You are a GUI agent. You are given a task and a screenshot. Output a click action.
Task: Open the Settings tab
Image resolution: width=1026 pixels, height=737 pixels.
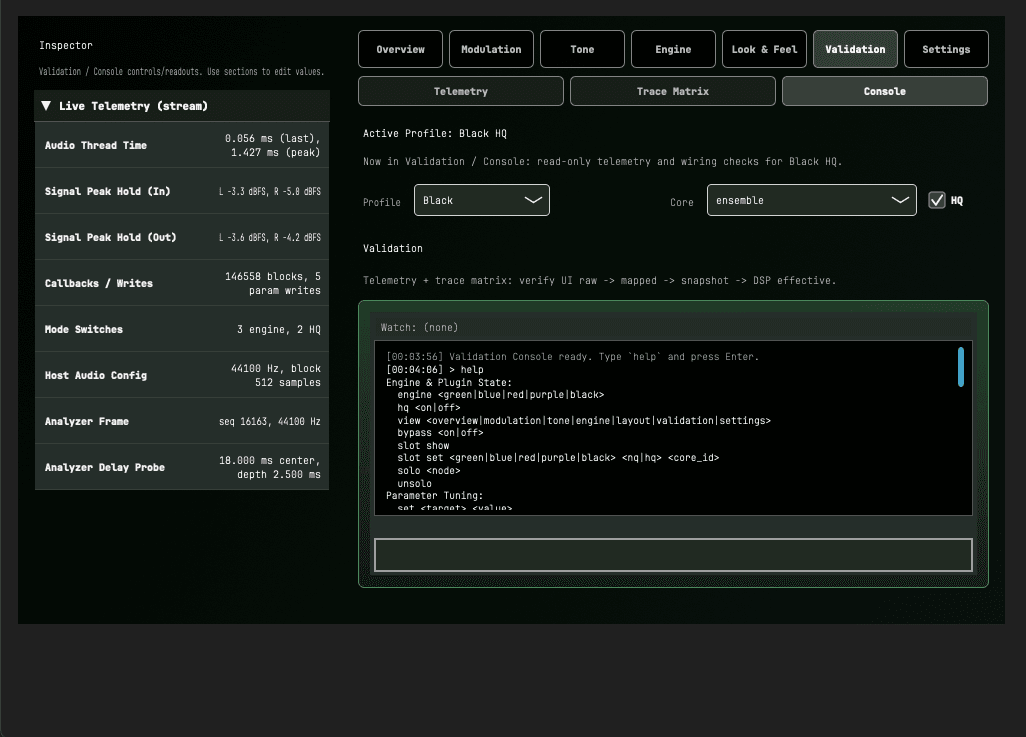[x=945, y=48]
